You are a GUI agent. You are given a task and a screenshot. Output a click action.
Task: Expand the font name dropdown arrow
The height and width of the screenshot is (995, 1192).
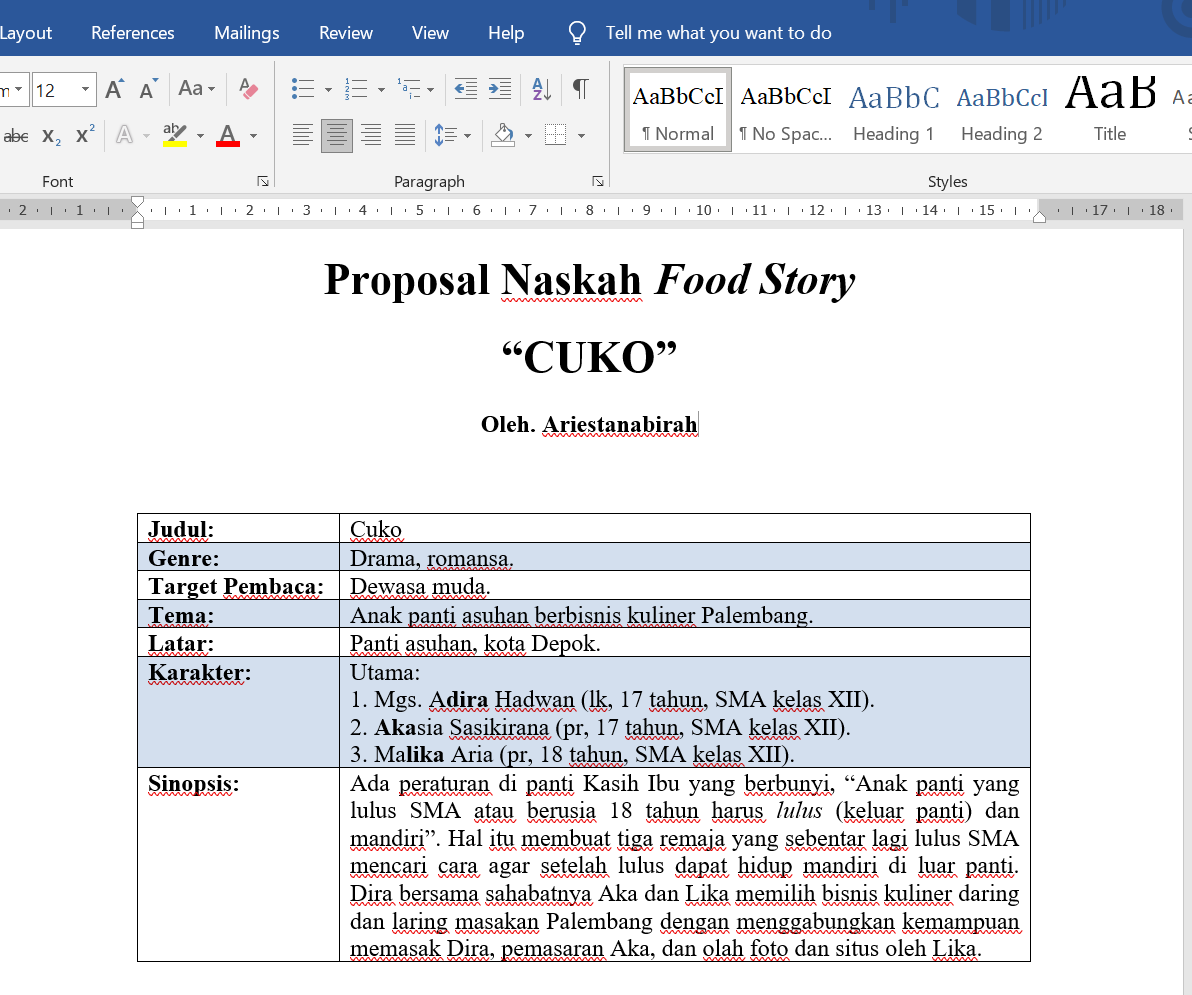(x=19, y=90)
